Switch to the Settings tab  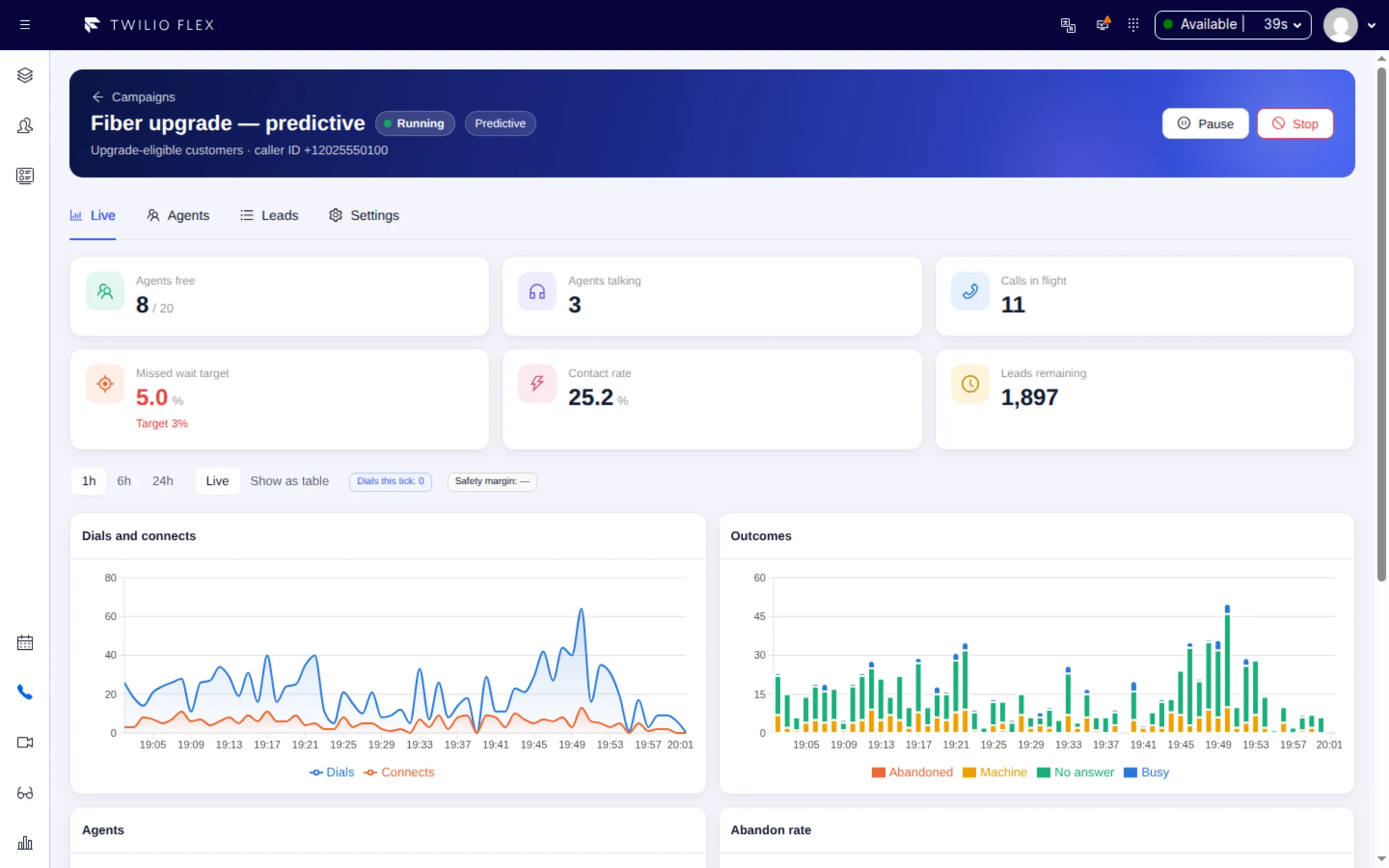coord(364,215)
